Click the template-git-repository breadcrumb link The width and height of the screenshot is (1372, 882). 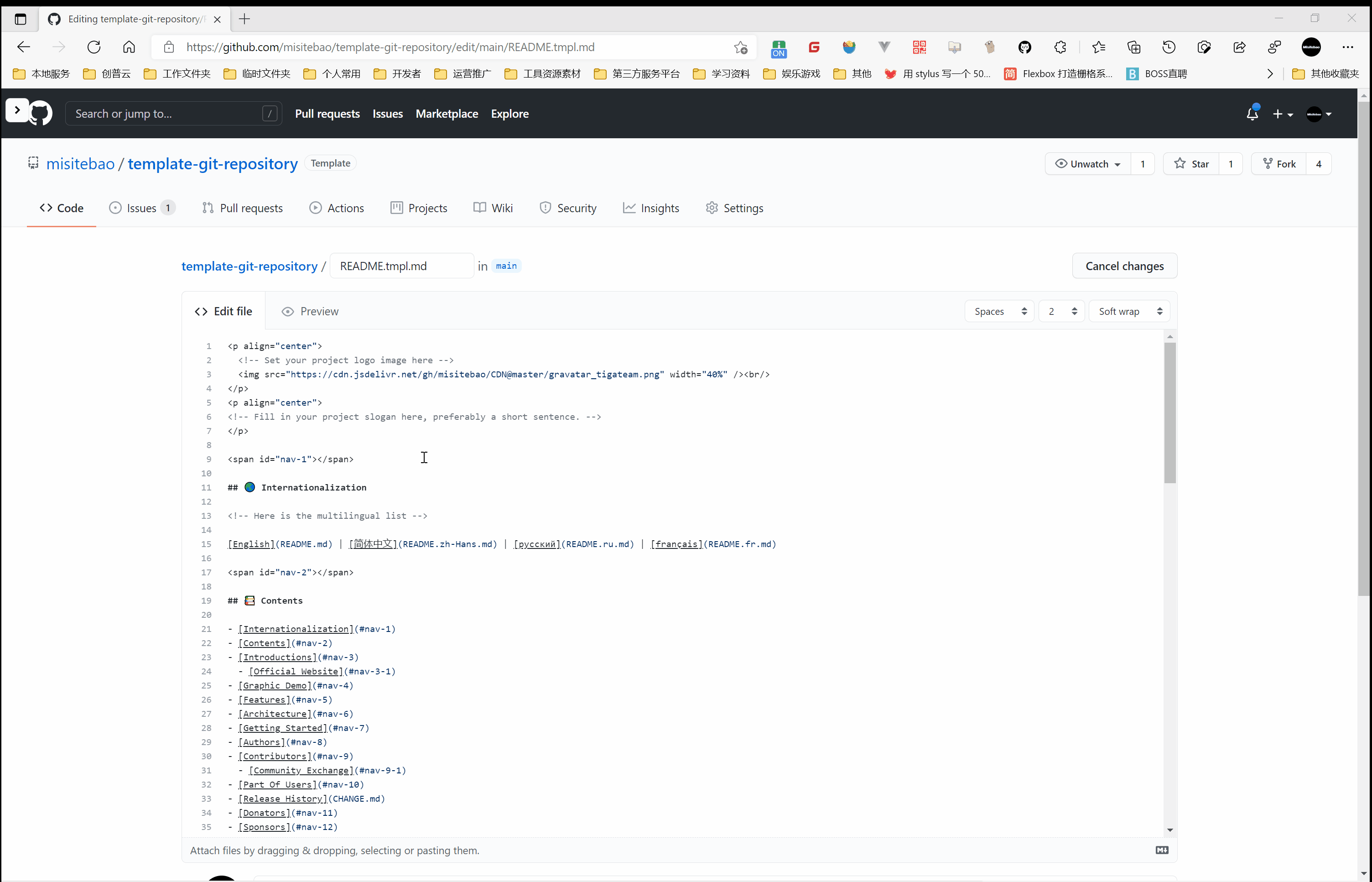click(250, 266)
